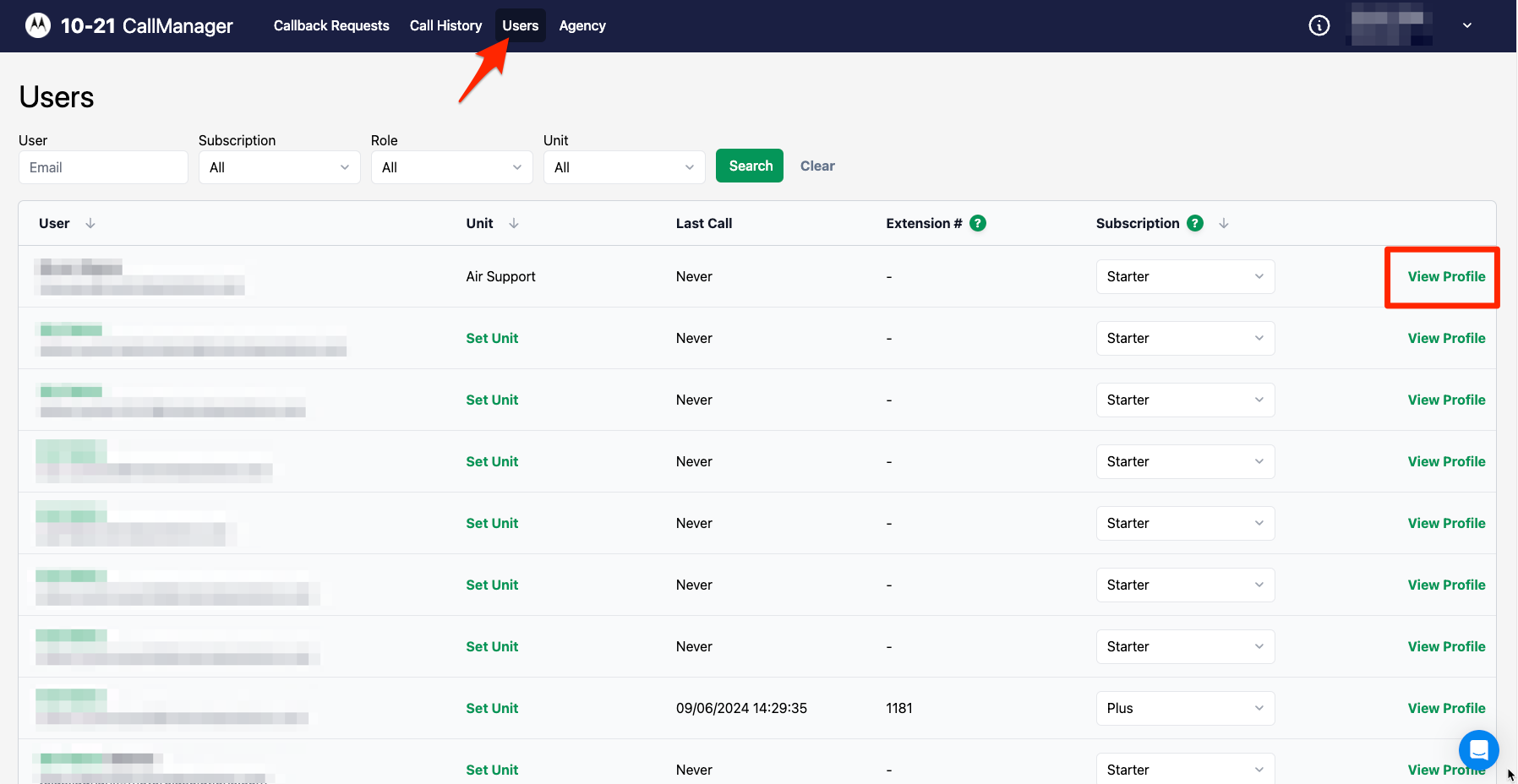Set Unit for user with extension 1181

[492, 708]
